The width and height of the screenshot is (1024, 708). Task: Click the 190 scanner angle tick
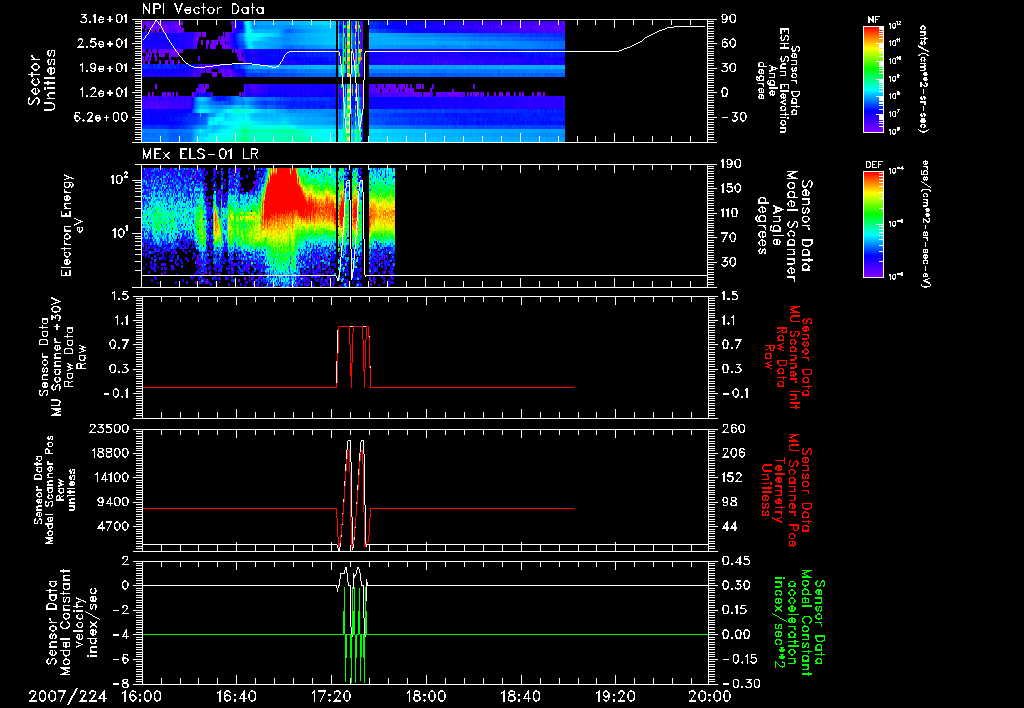click(733, 164)
